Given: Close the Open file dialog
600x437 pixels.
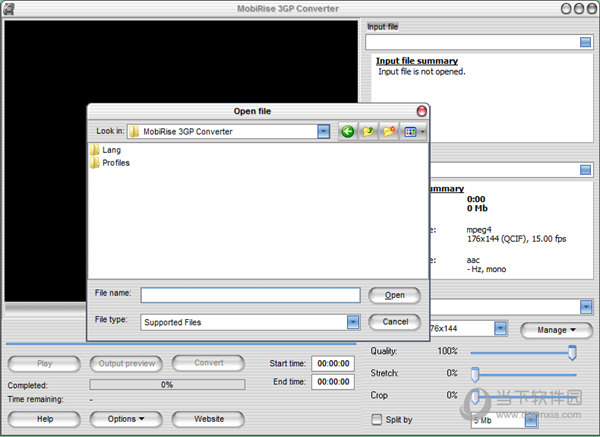Looking at the screenshot, I should tap(421, 111).
